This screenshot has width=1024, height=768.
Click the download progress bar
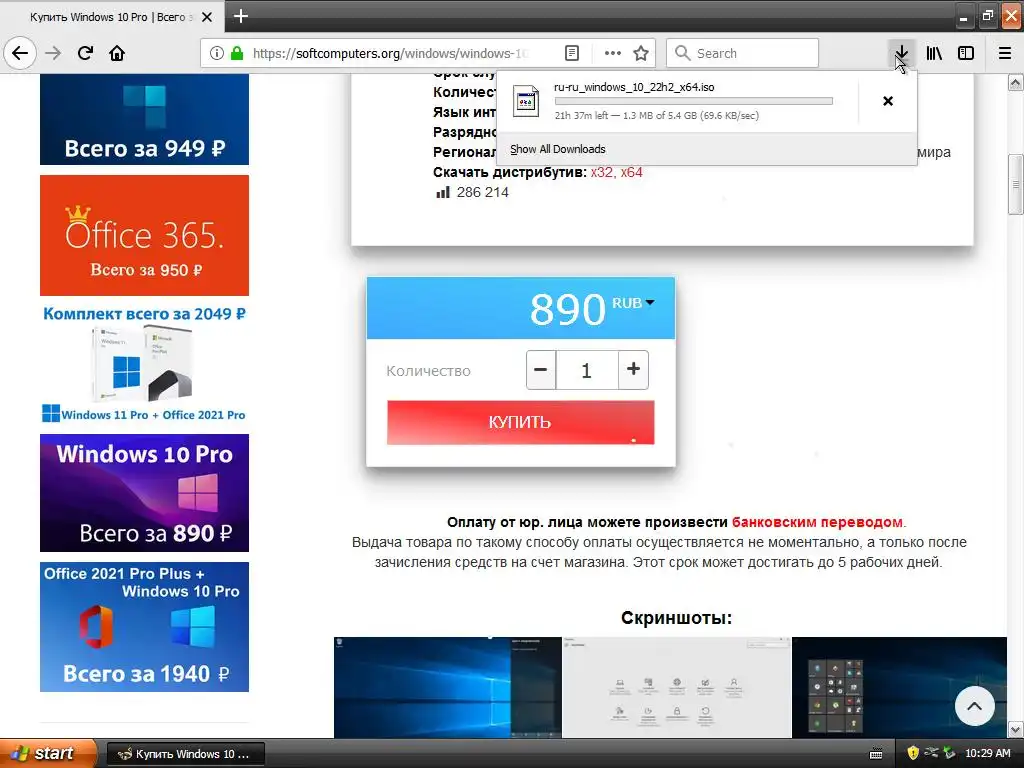694,101
